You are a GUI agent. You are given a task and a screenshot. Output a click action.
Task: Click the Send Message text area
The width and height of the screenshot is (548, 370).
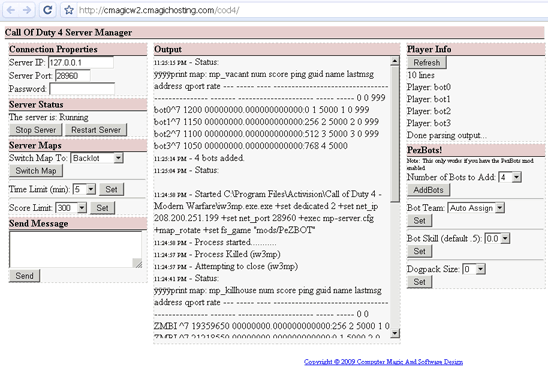click(76, 249)
